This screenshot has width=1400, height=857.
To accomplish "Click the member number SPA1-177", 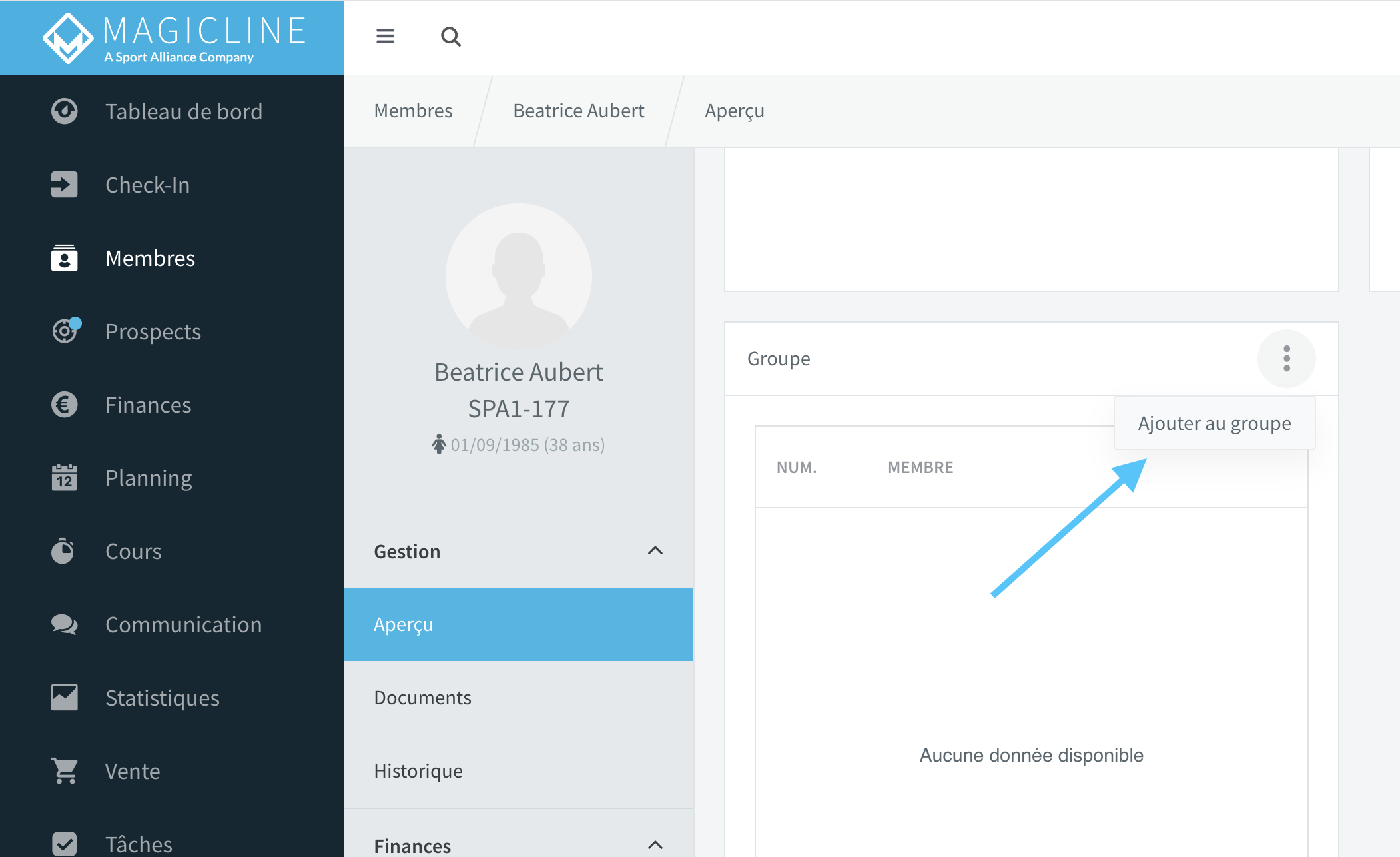I will (519, 409).
